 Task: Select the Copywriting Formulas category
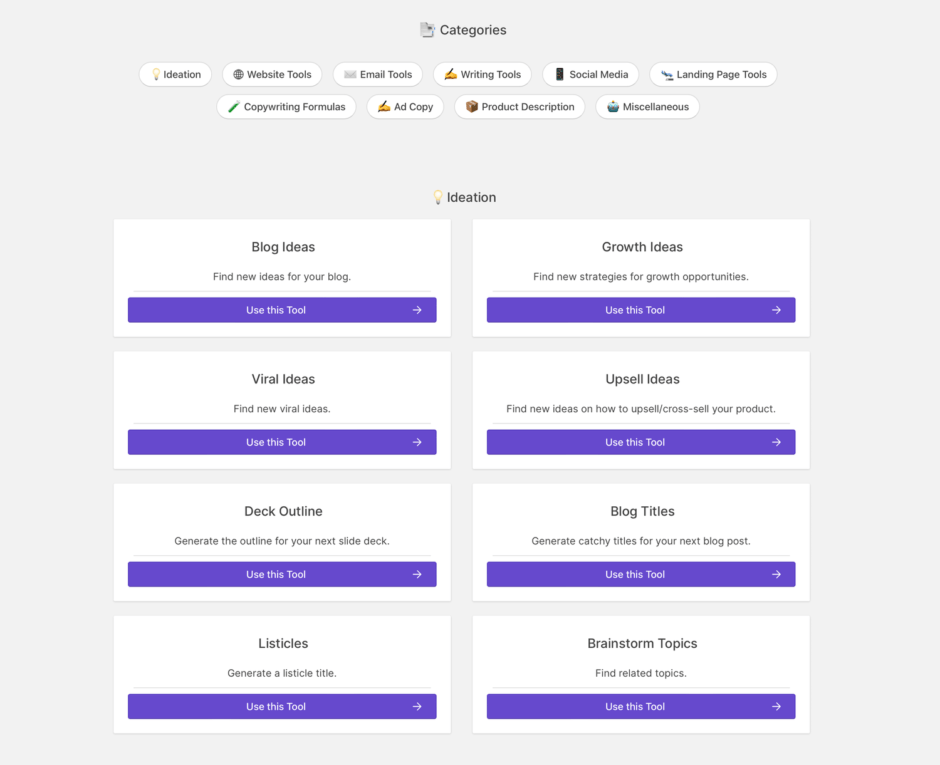[286, 107]
